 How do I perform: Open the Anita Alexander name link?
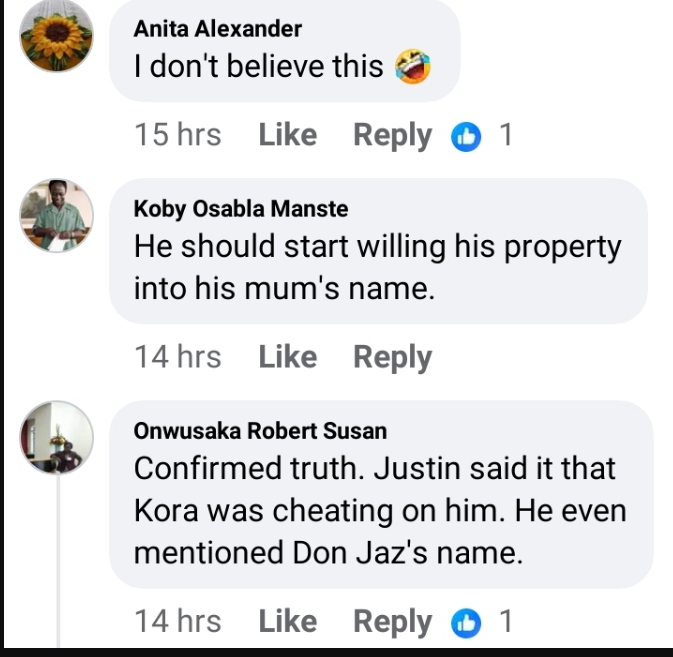217,29
